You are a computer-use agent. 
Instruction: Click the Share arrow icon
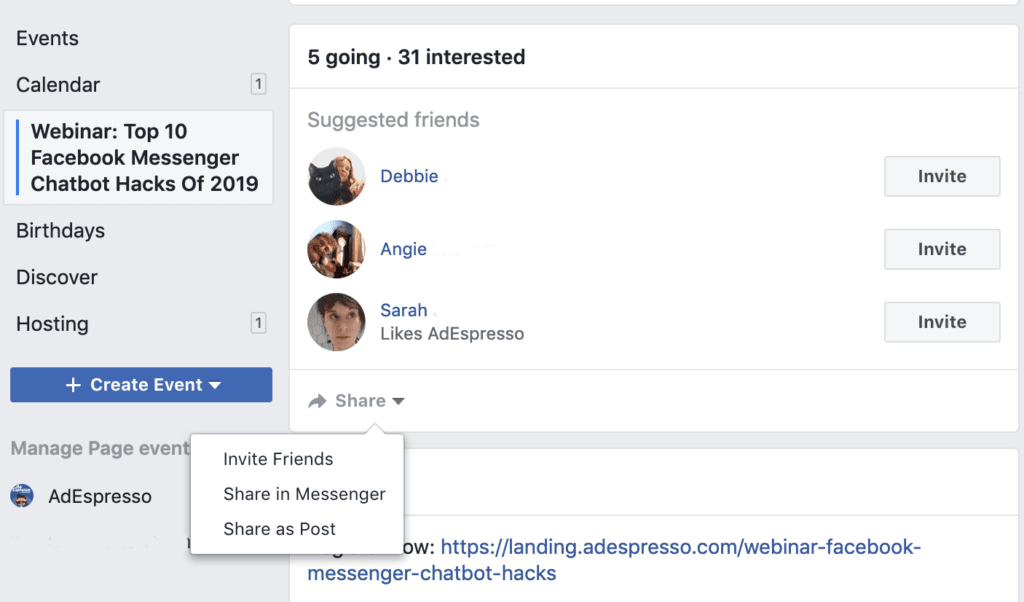click(317, 400)
